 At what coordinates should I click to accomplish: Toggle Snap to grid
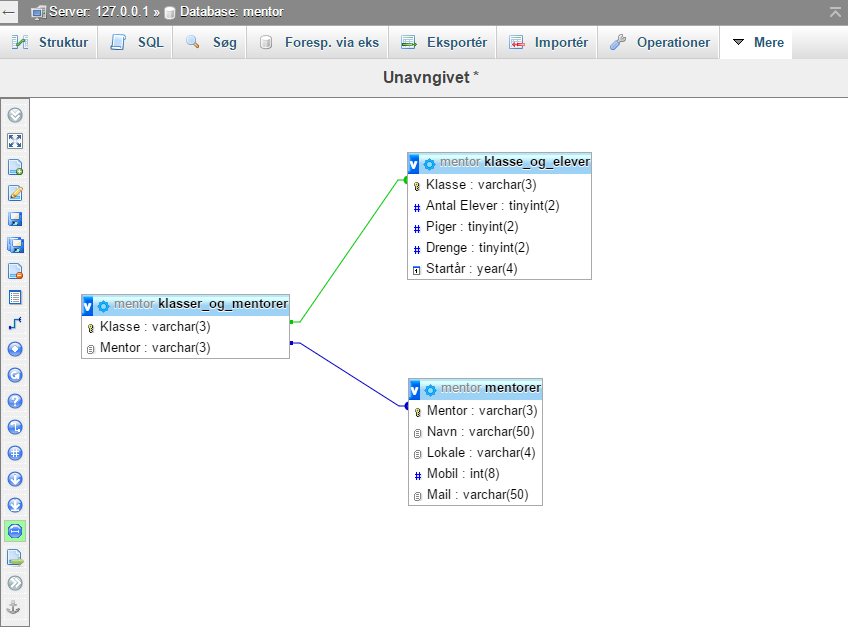(x=15, y=453)
